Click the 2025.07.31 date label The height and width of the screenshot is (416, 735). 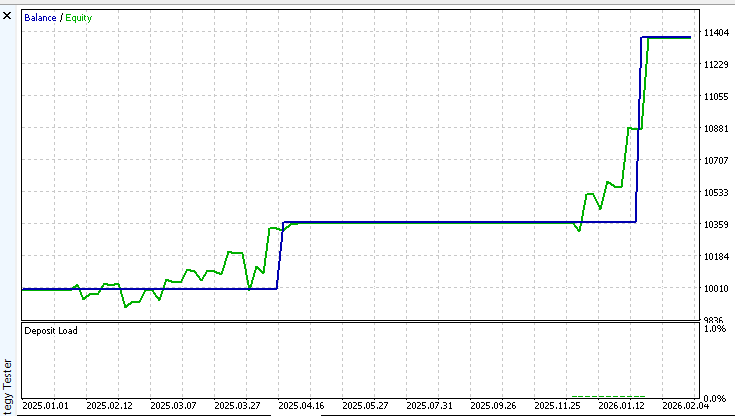pyautogui.click(x=429, y=405)
